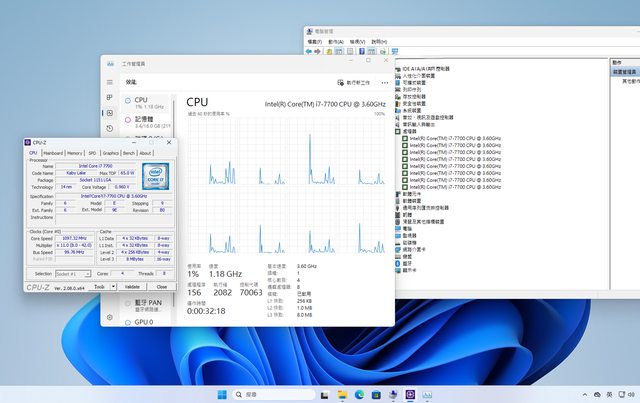Click the Run new task button
The height and width of the screenshot is (403, 640).
coord(356,83)
